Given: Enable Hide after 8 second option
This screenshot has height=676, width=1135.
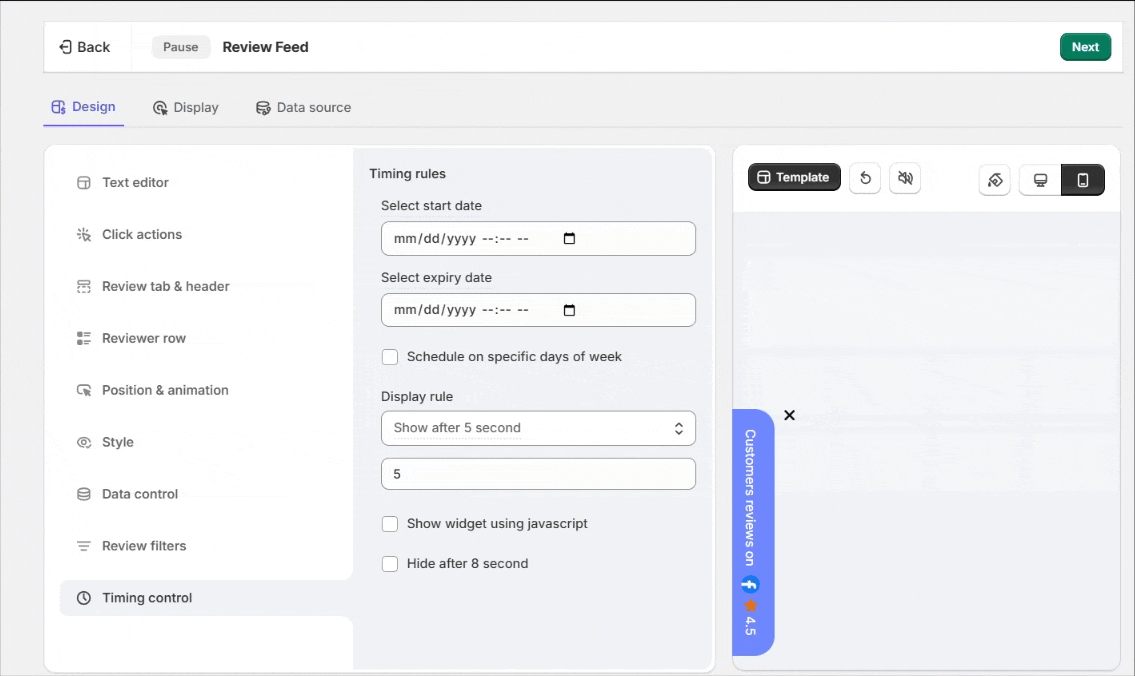Looking at the screenshot, I should coord(390,564).
